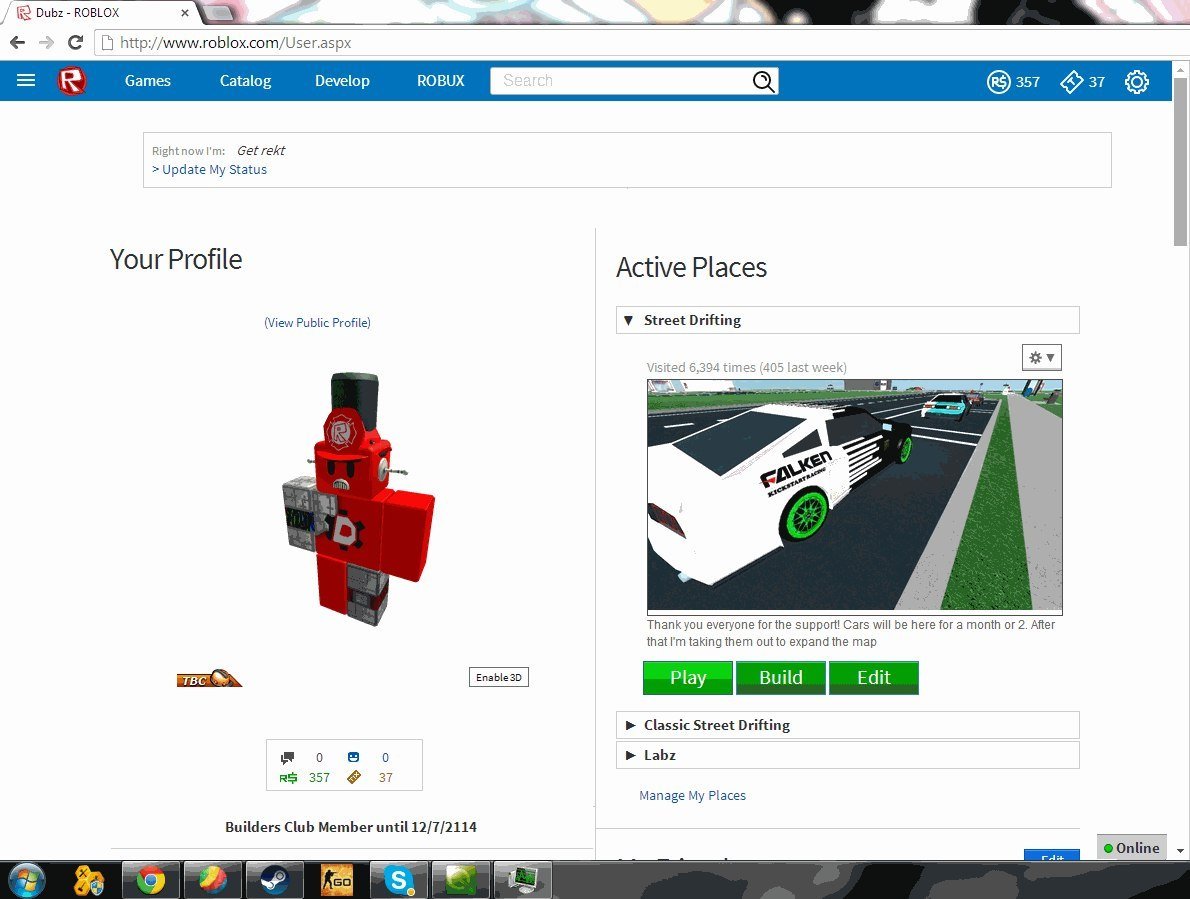Click into the Search input field

pyautogui.click(x=620, y=81)
